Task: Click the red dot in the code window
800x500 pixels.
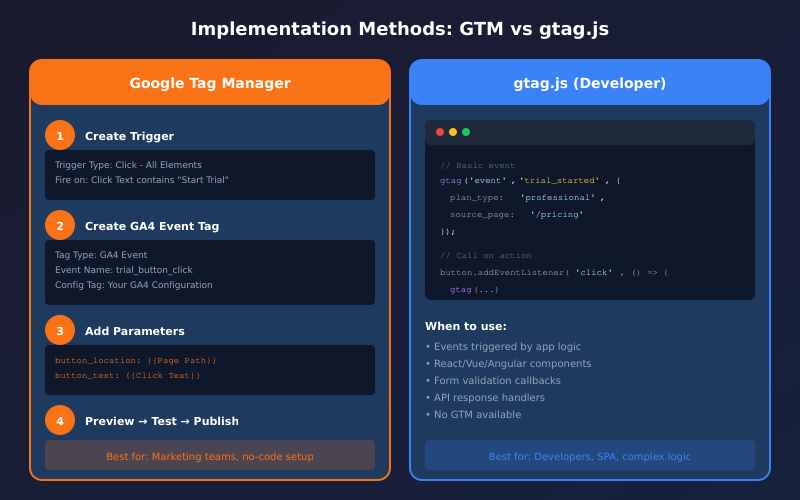Action: click(440, 132)
